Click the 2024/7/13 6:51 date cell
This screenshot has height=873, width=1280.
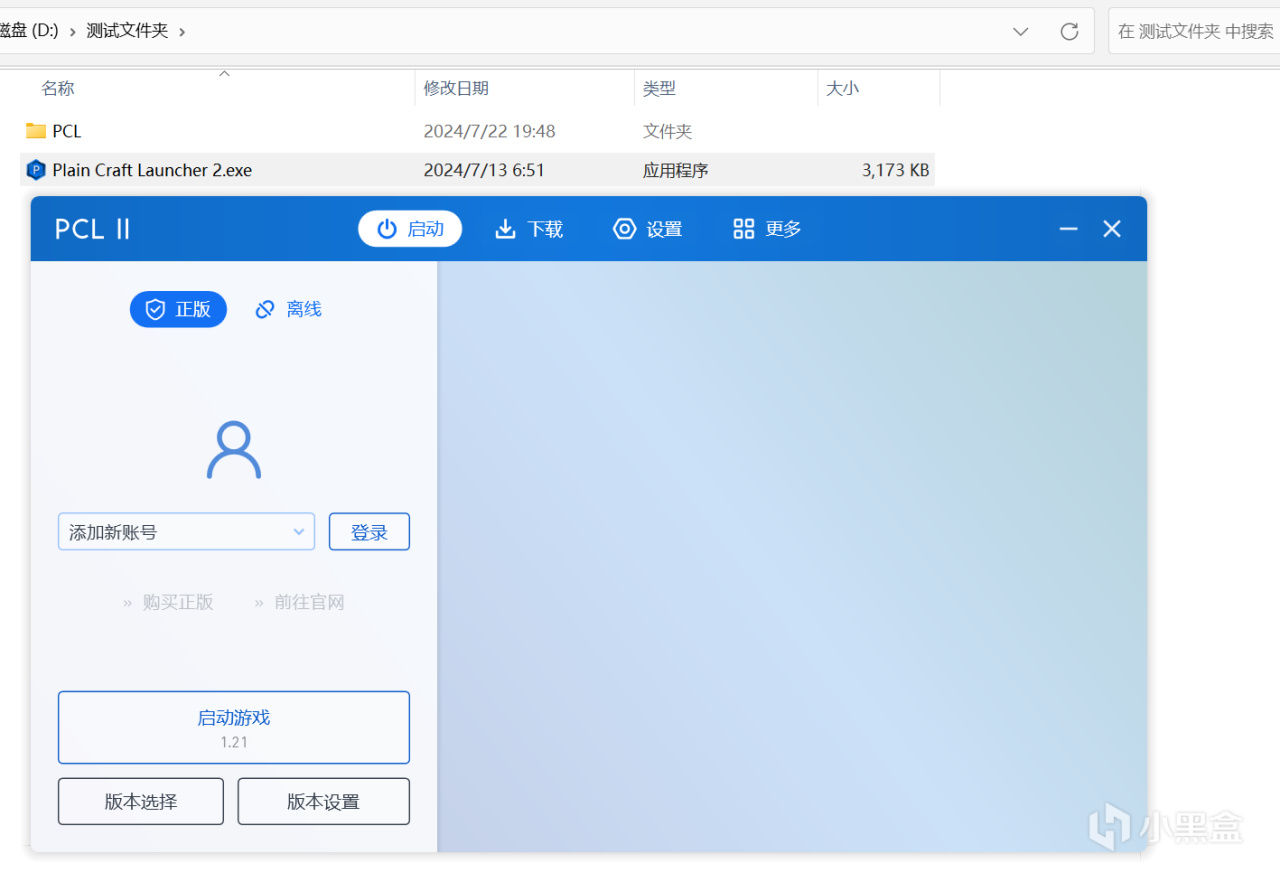pyautogui.click(x=484, y=170)
